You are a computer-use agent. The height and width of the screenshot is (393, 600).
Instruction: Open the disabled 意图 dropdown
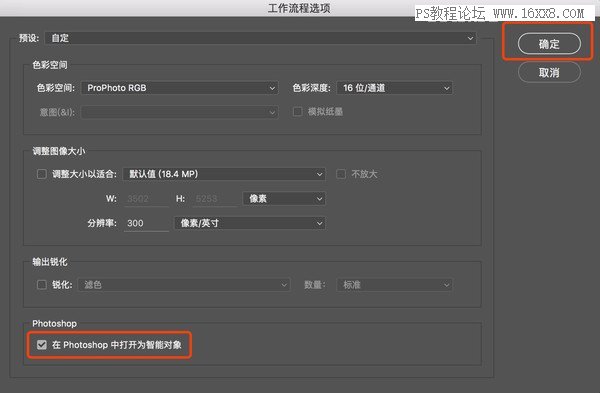tap(180, 112)
